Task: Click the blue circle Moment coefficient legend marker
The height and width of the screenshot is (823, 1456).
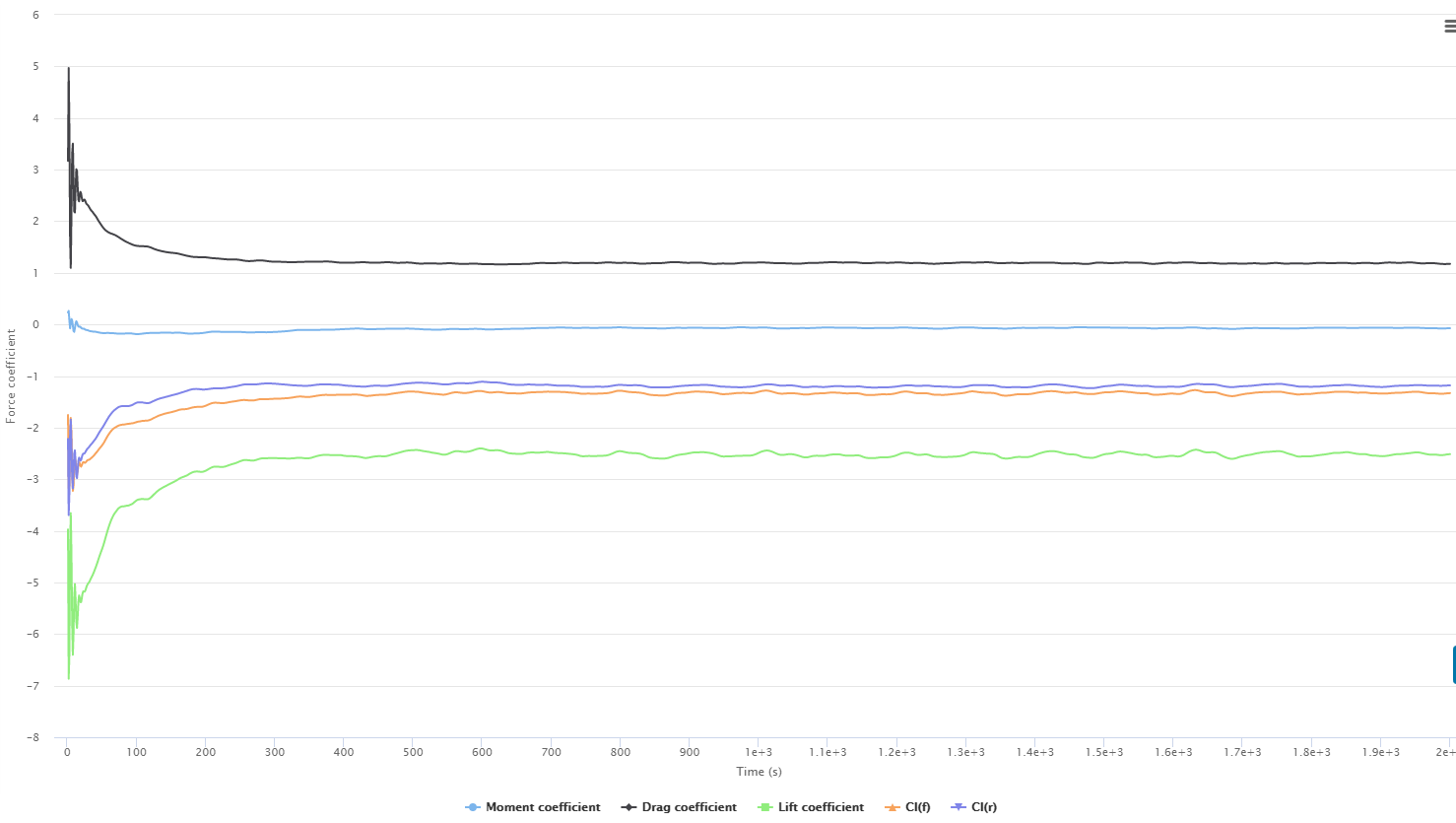Action: [473, 807]
